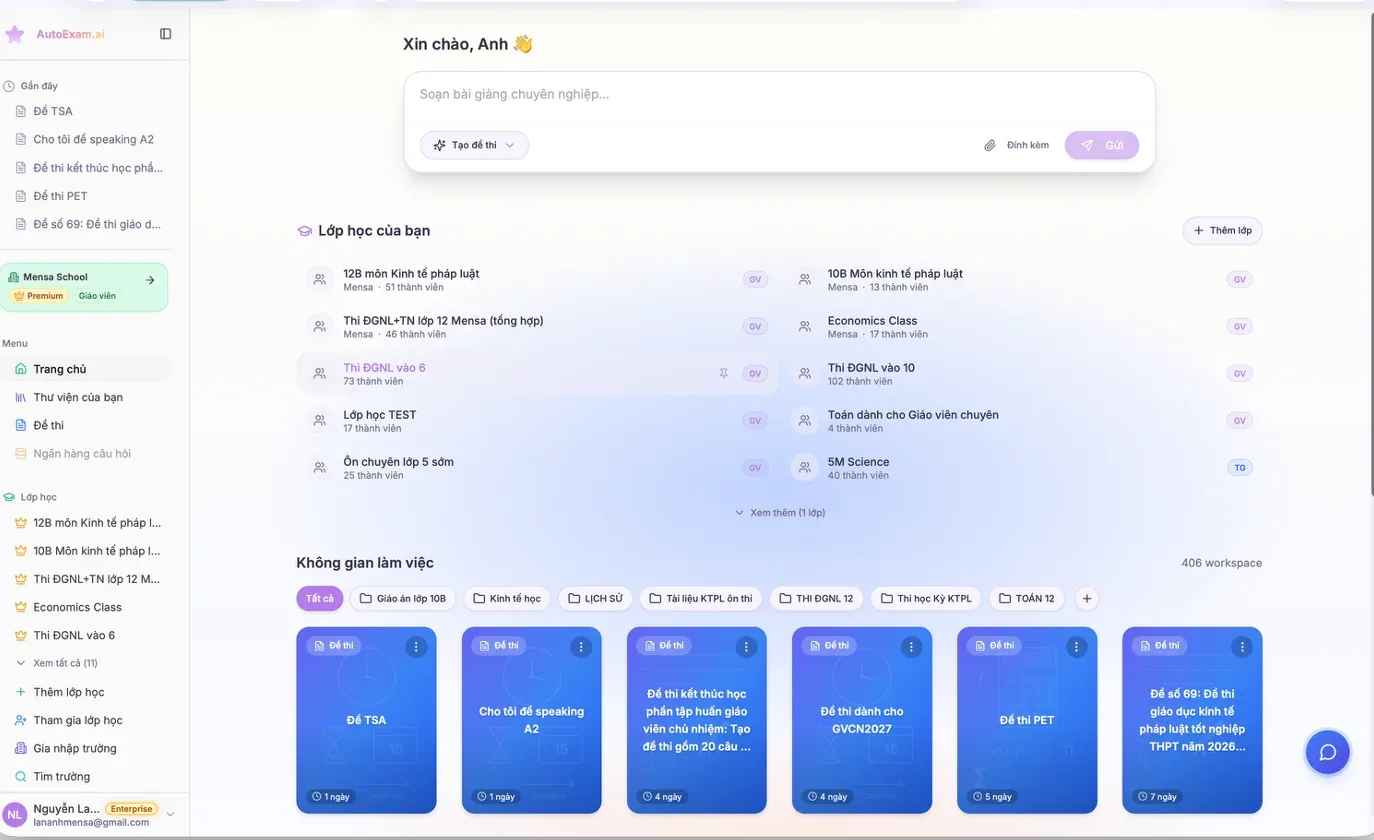This screenshot has width=1374, height=840.
Task: Click Thêm lớp học in sidebar
Action: pyautogui.click(x=86, y=692)
